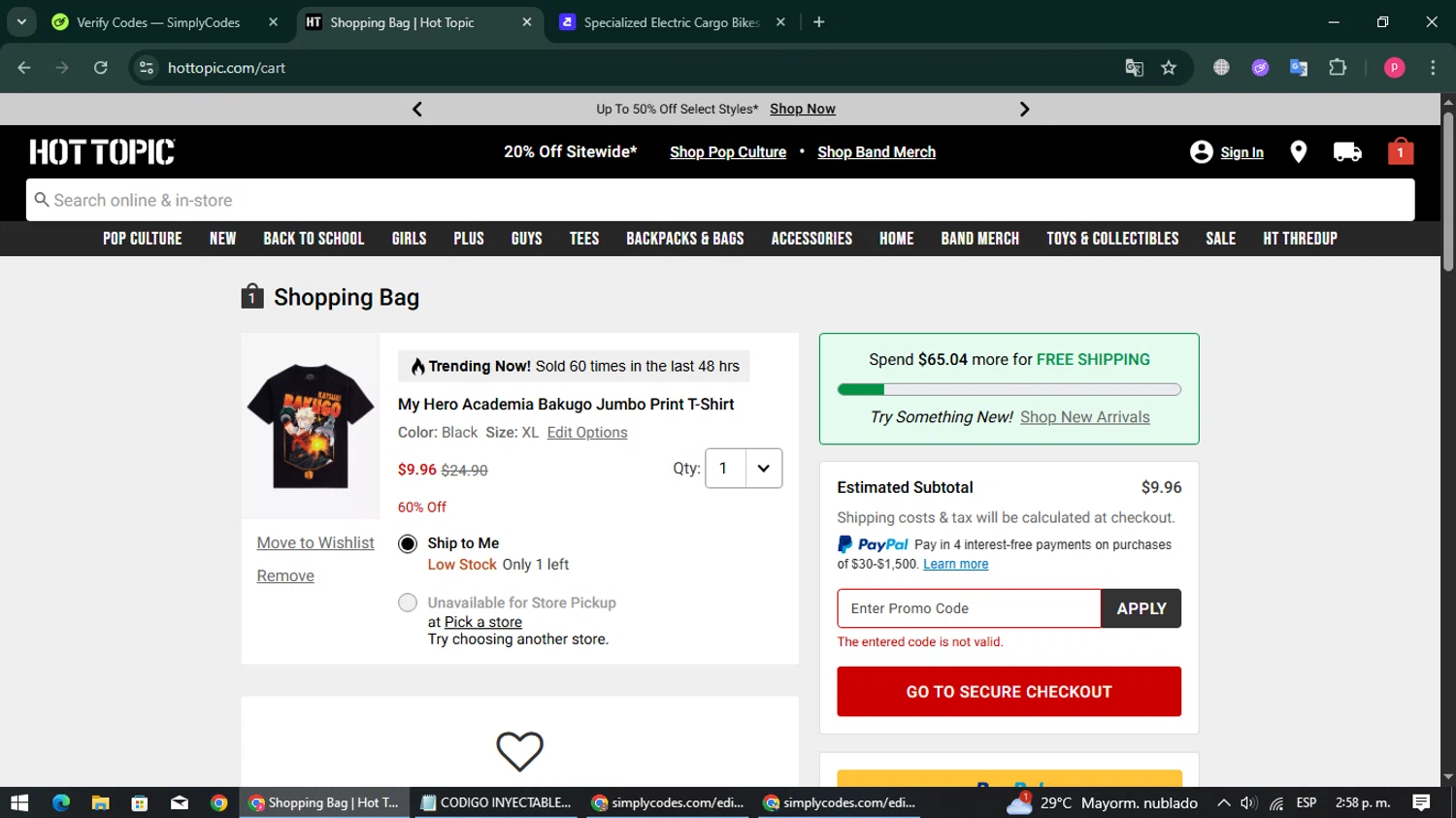This screenshot has height=818, width=1456.
Task: Click PayPal Learn more link
Action: click(x=956, y=564)
